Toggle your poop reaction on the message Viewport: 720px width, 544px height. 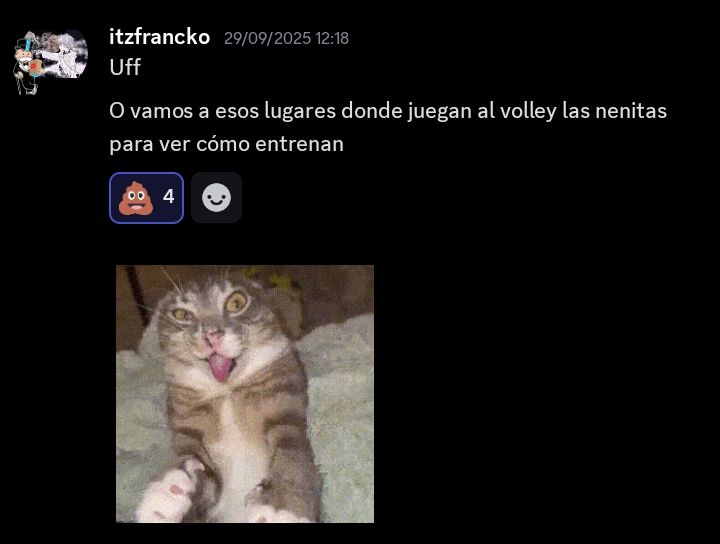(x=146, y=198)
